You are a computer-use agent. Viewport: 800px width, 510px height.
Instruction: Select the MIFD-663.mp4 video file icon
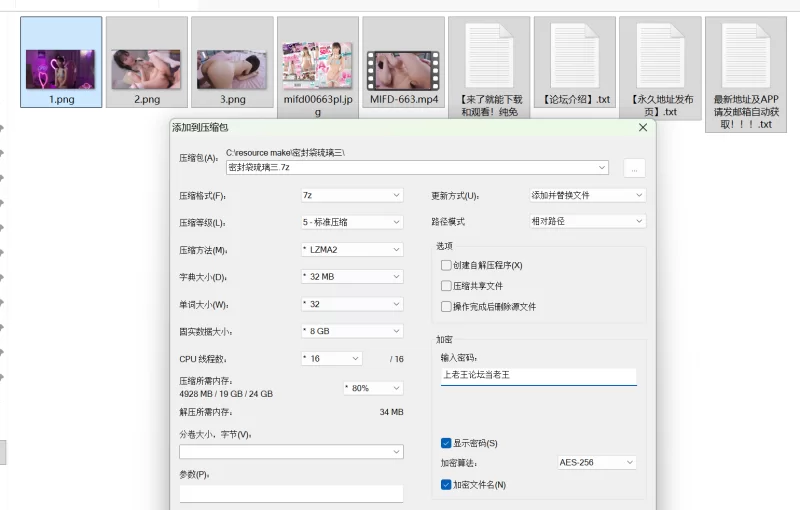click(x=403, y=69)
